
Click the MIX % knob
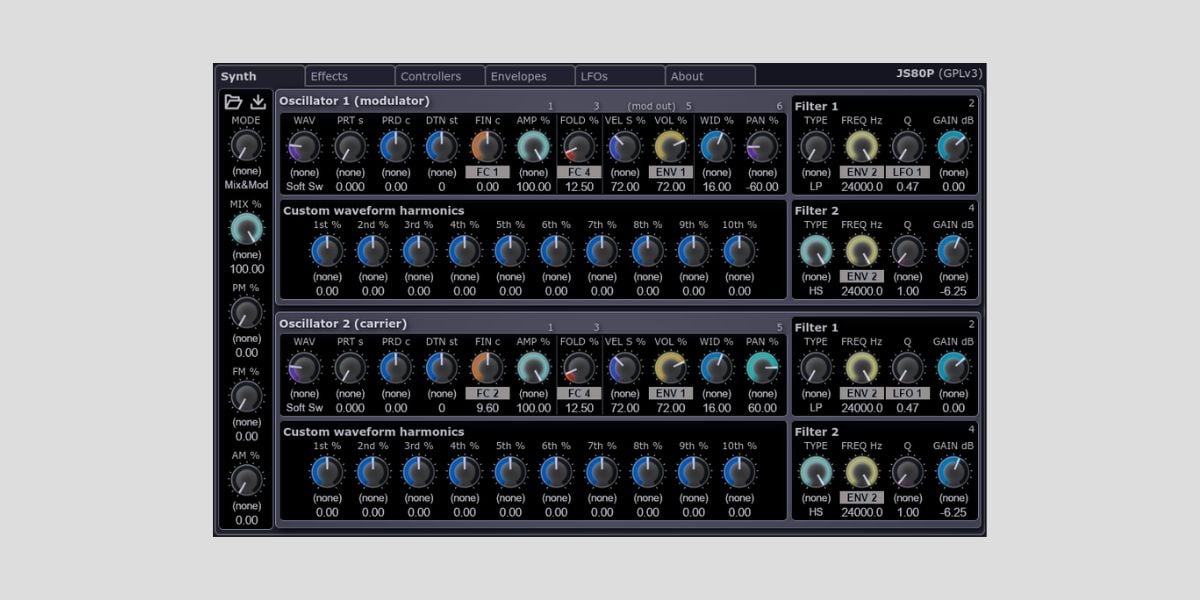tap(246, 229)
